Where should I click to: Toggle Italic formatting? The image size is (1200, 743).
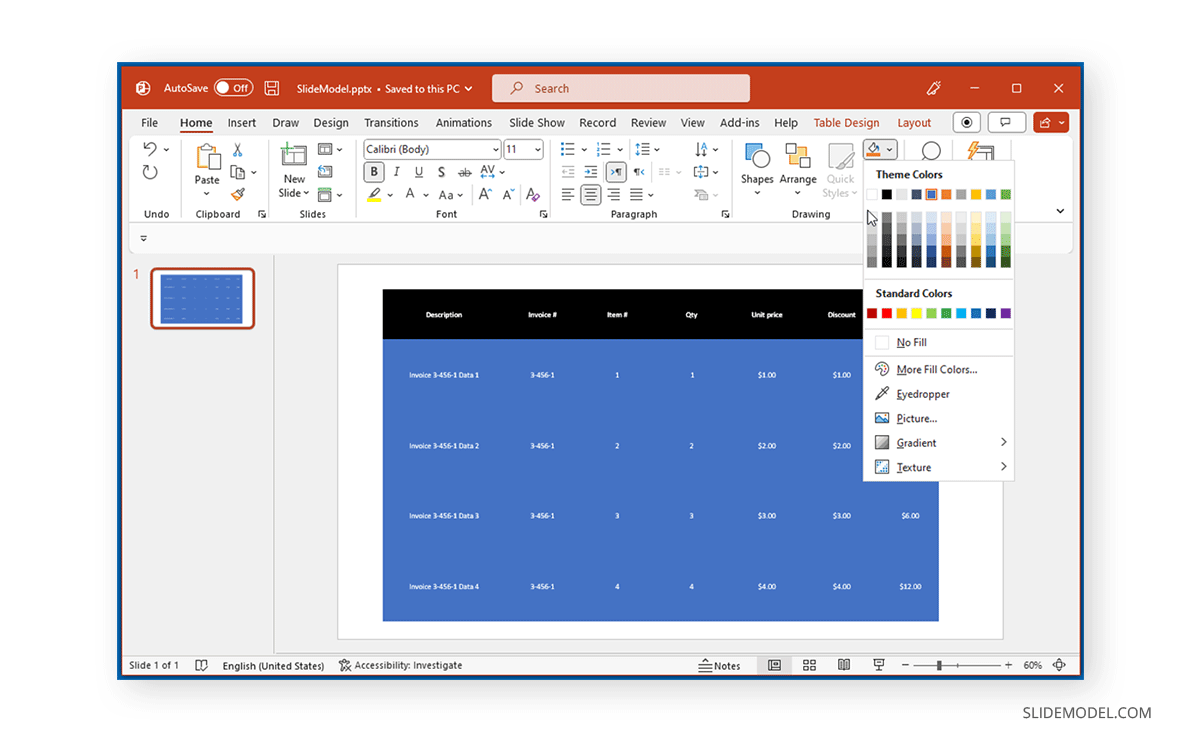pyautogui.click(x=396, y=172)
